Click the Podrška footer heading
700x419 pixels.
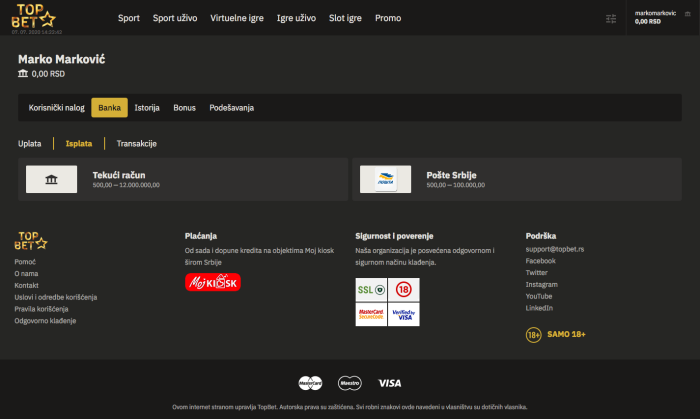(541, 236)
